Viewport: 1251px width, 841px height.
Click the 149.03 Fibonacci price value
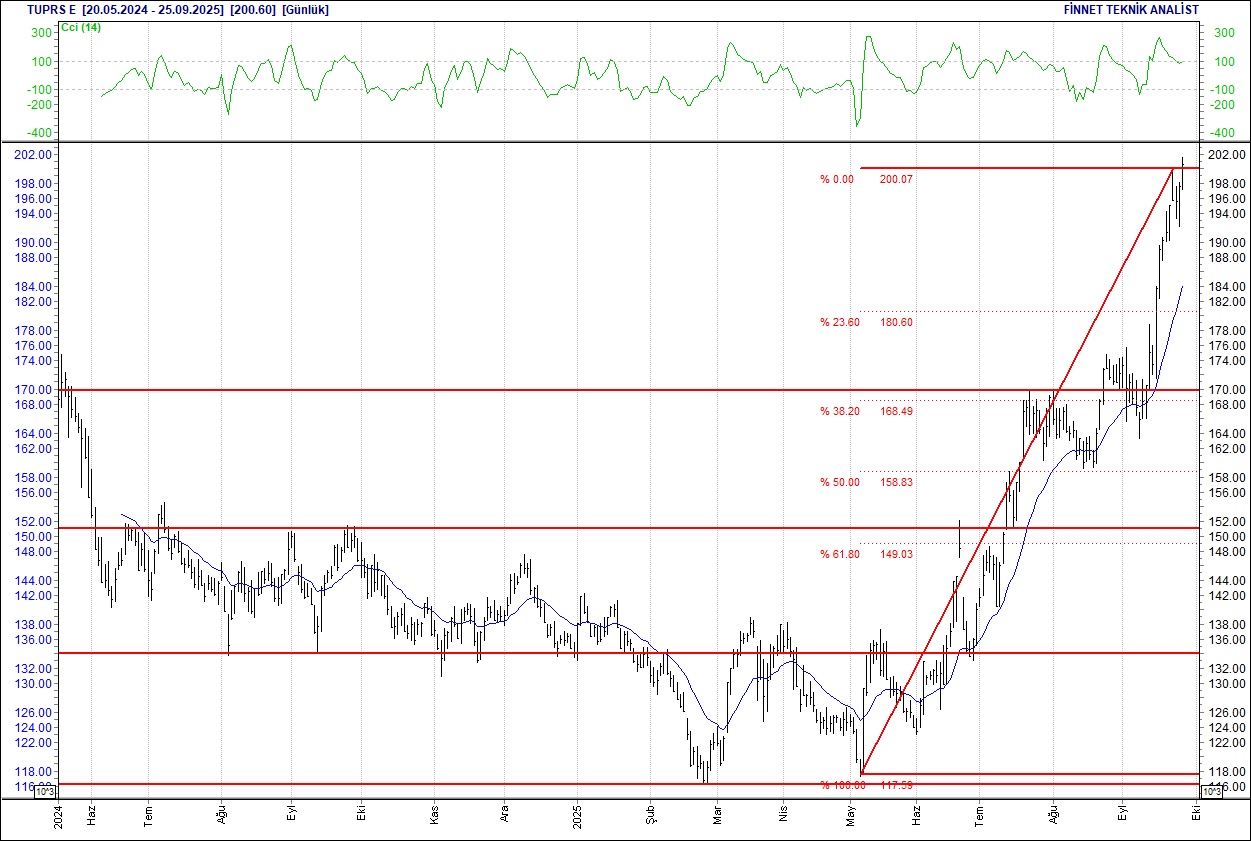[x=896, y=554]
